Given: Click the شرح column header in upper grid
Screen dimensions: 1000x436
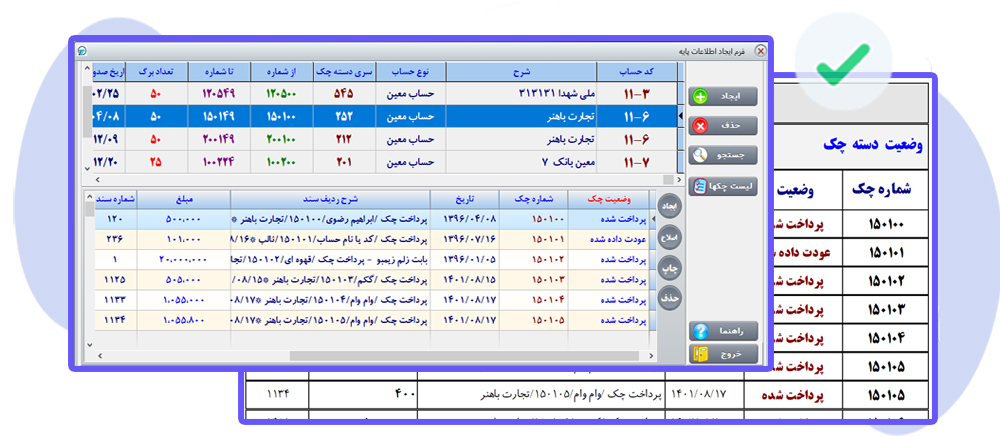Looking at the screenshot, I should click(521, 72).
